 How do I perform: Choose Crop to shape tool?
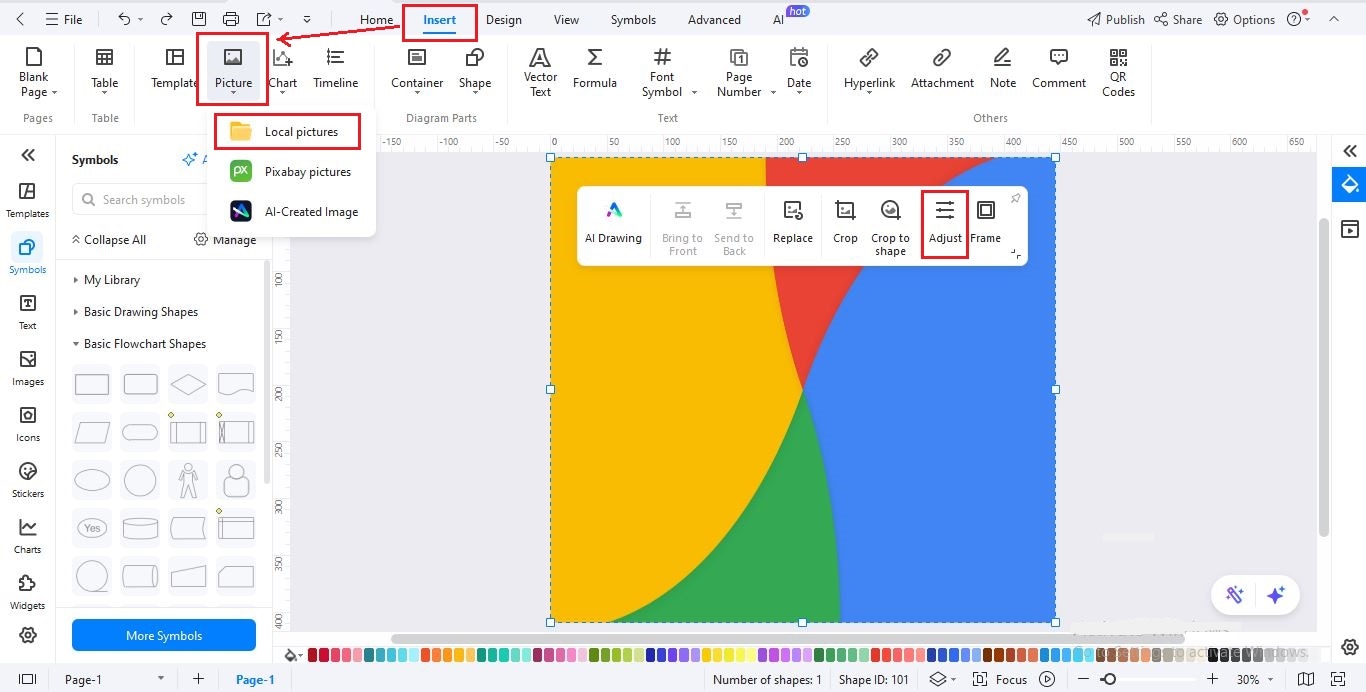point(890,228)
